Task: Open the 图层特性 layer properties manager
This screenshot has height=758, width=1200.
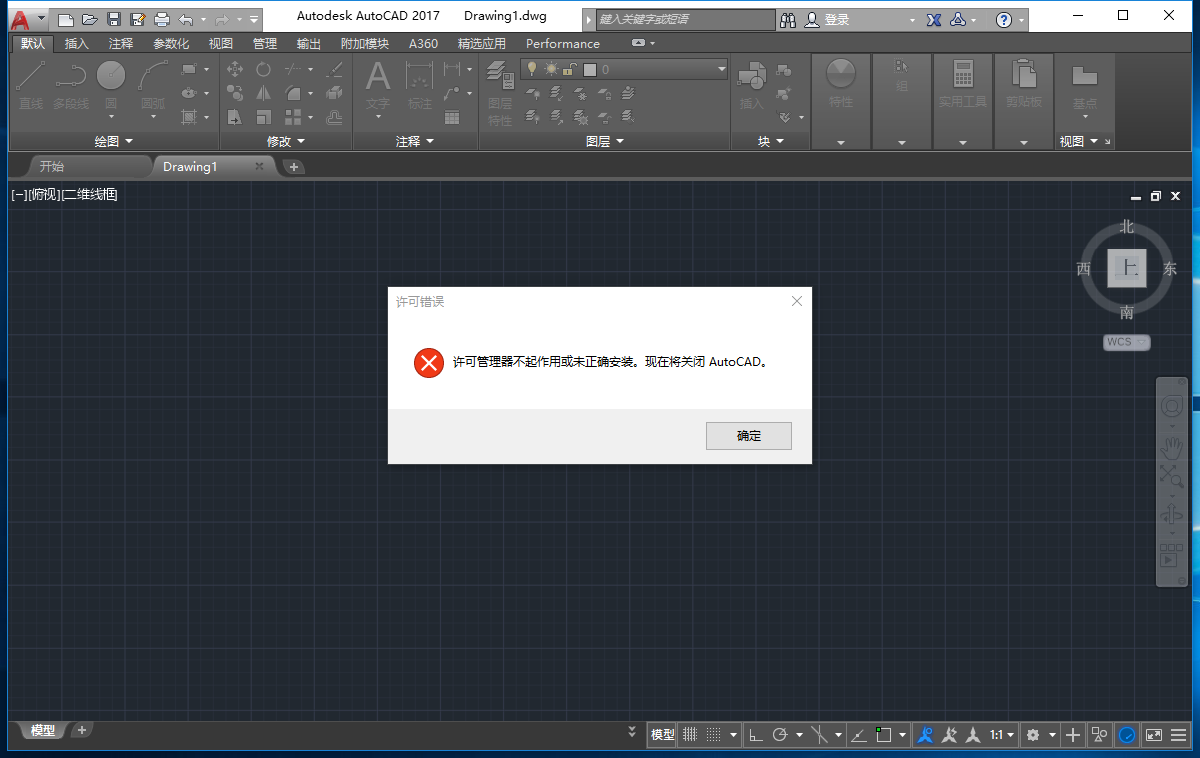Action: pos(500,93)
